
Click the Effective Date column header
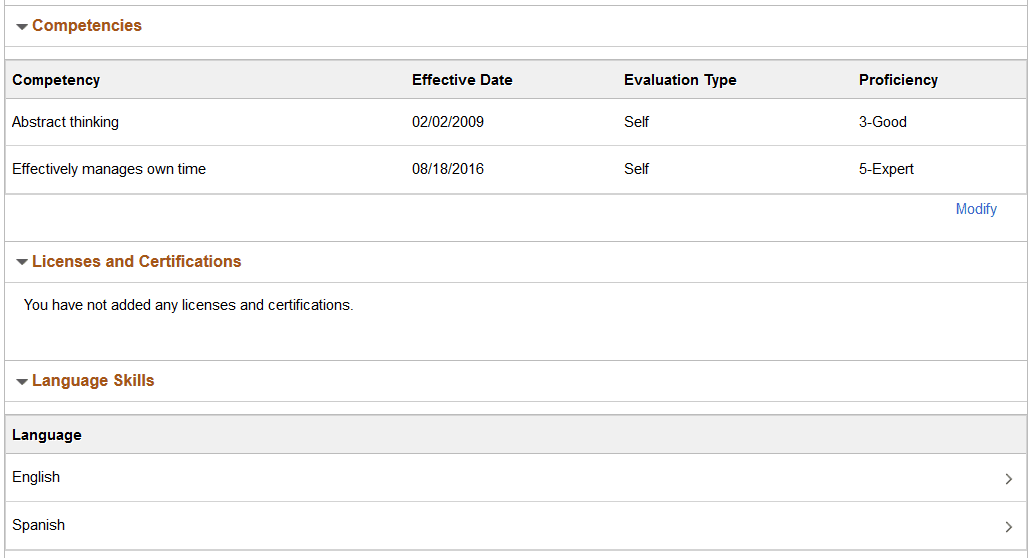point(462,80)
